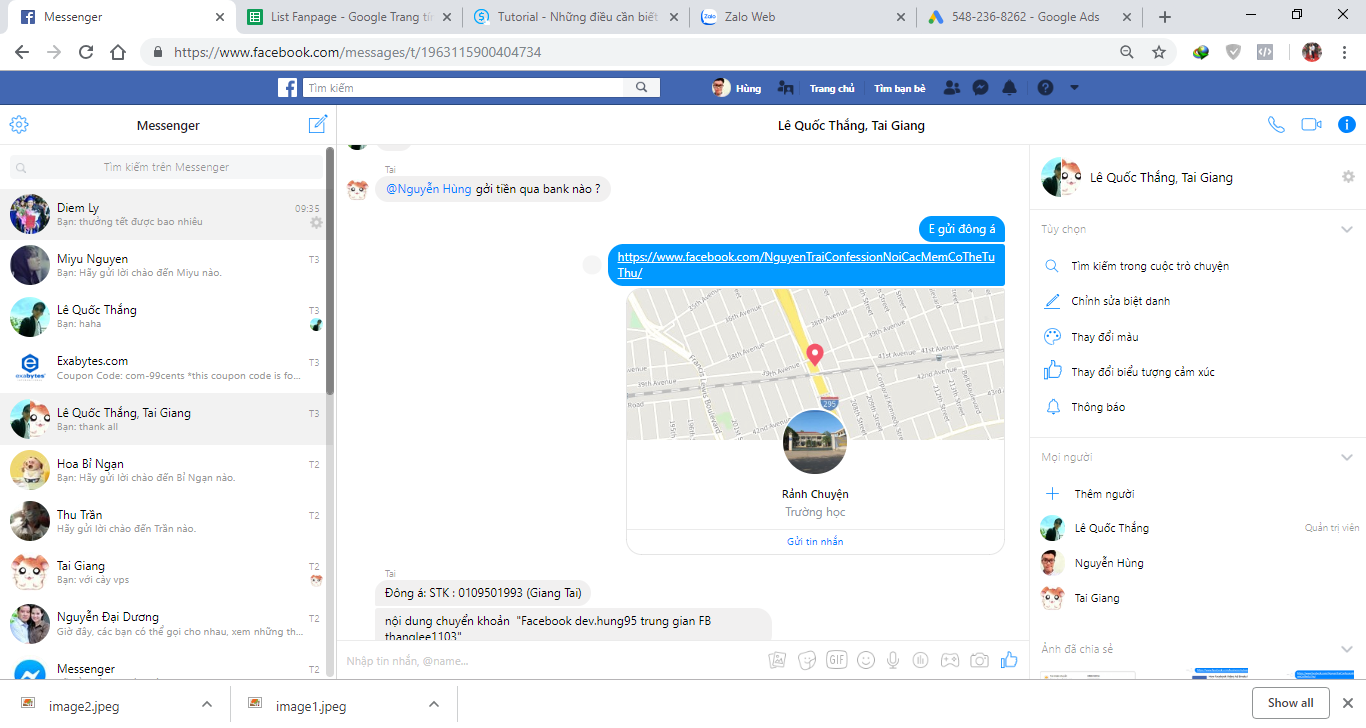Viewport: 1366px width, 728px height.
Task: Open Diem Ly conversation gear icon
Action: coord(316,223)
